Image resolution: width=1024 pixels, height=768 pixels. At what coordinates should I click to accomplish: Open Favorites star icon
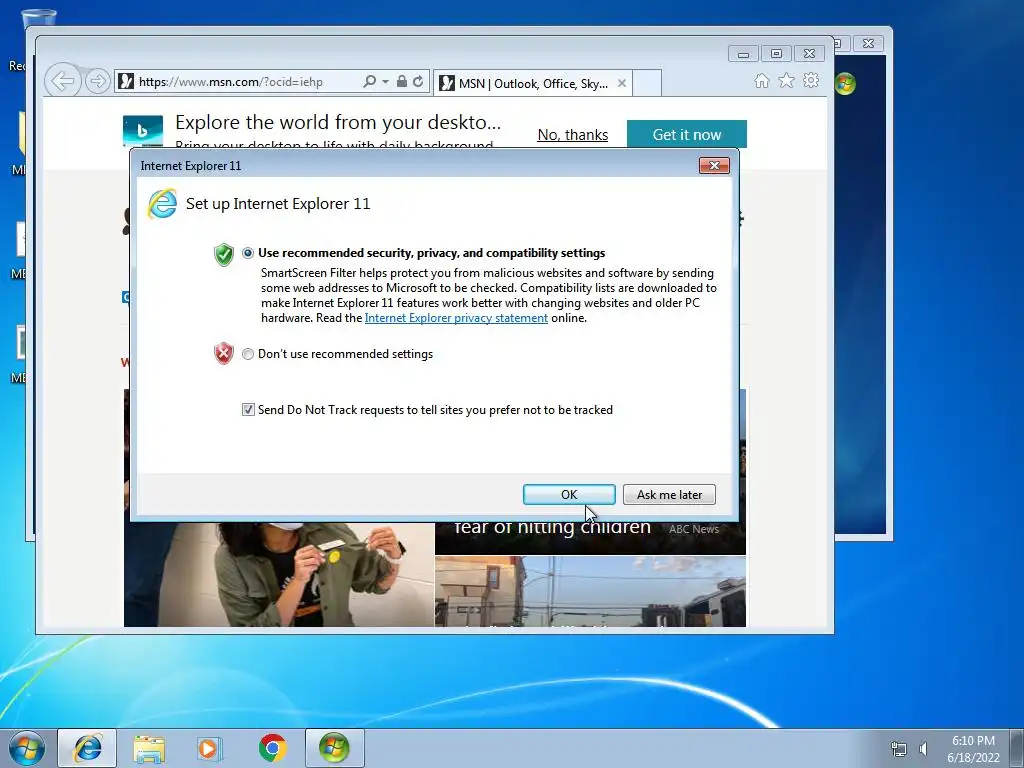(x=786, y=80)
